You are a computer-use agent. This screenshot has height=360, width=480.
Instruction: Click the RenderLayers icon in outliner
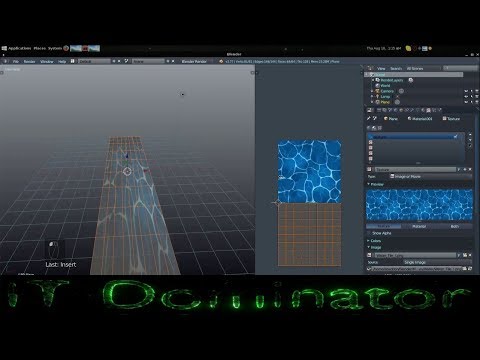click(x=378, y=80)
